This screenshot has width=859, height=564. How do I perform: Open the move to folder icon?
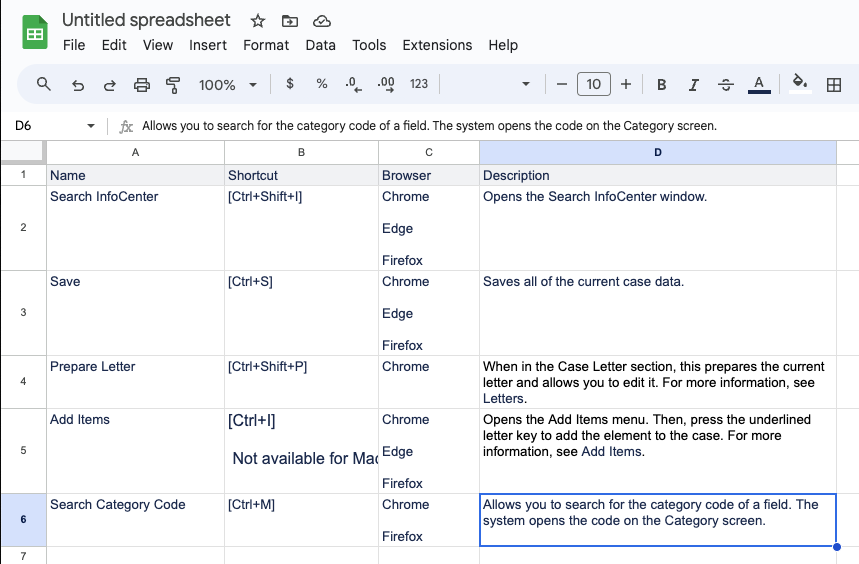click(x=289, y=21)
